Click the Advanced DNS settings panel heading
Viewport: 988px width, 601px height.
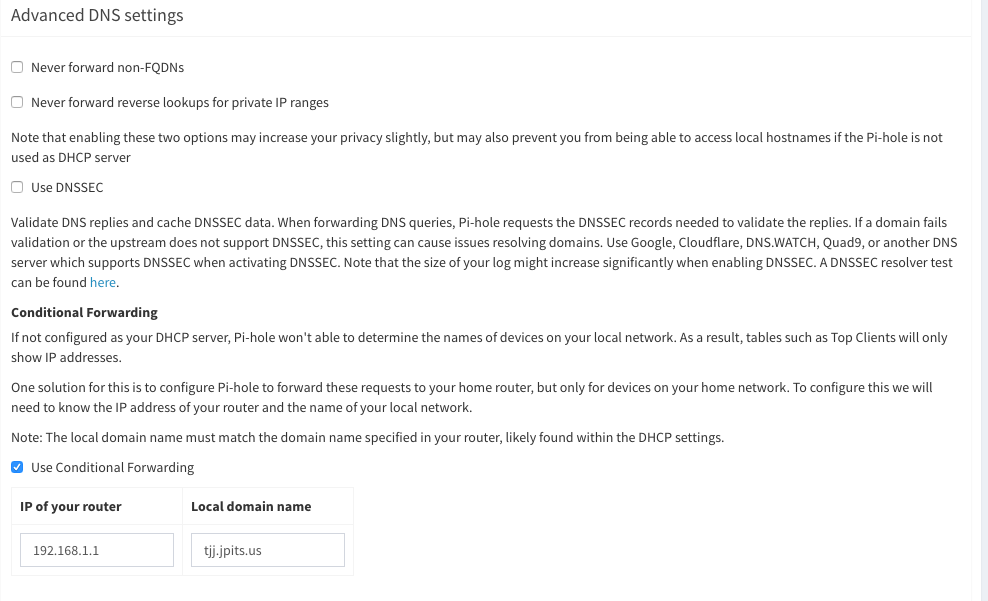click(x=97, y=16)
